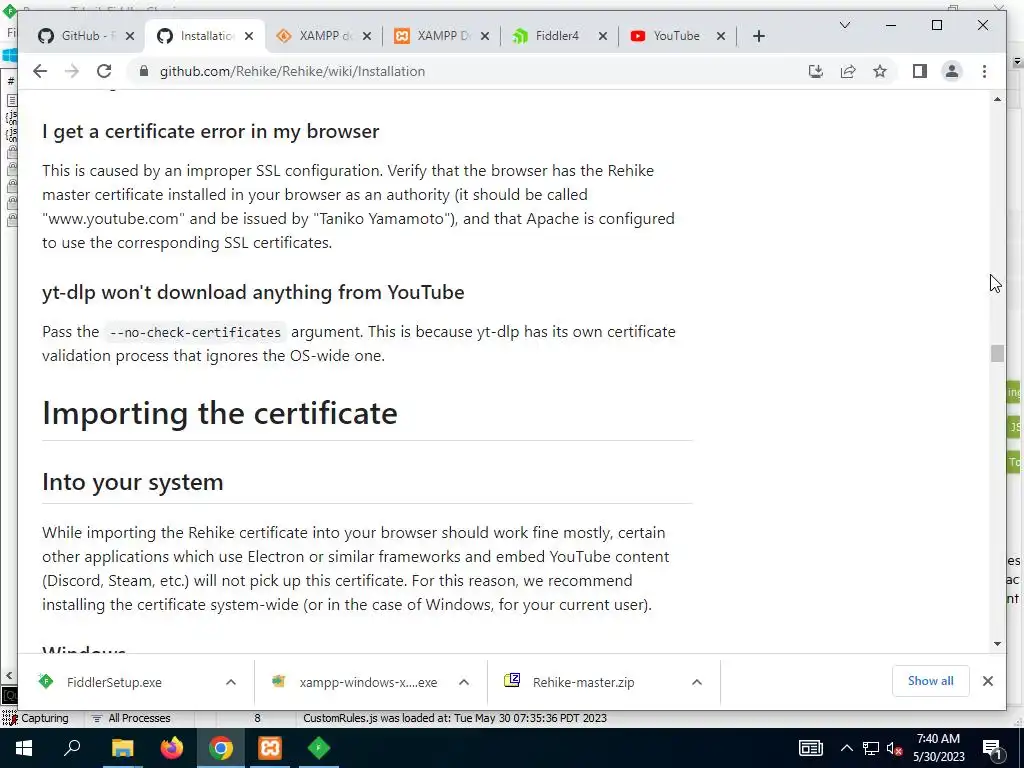
Task: Close the second XAMPP tab
Action: click(x=485, y=37)
